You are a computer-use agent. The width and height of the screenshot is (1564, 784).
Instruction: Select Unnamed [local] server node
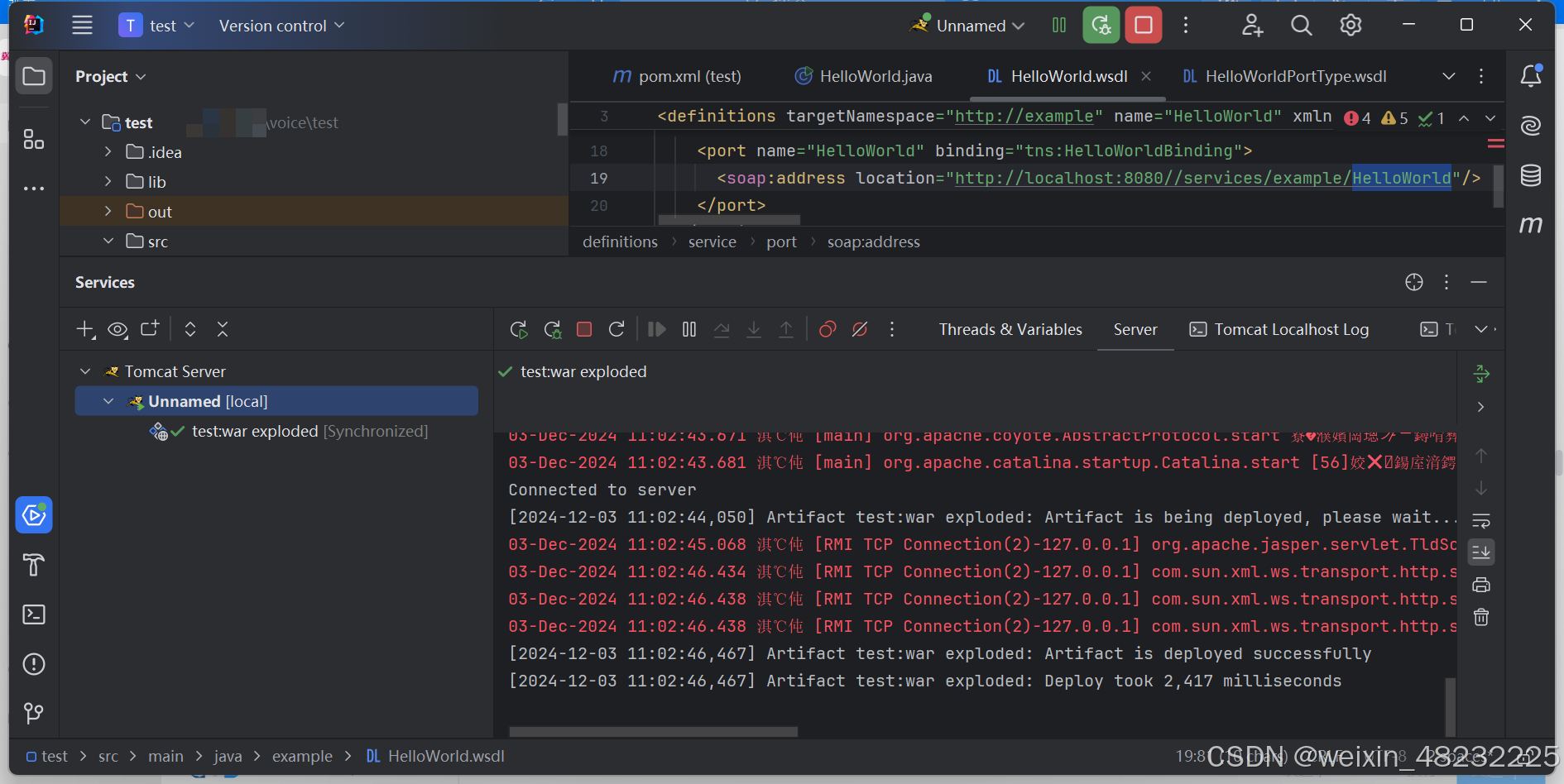pyautogui.click(x=276, y=401)
